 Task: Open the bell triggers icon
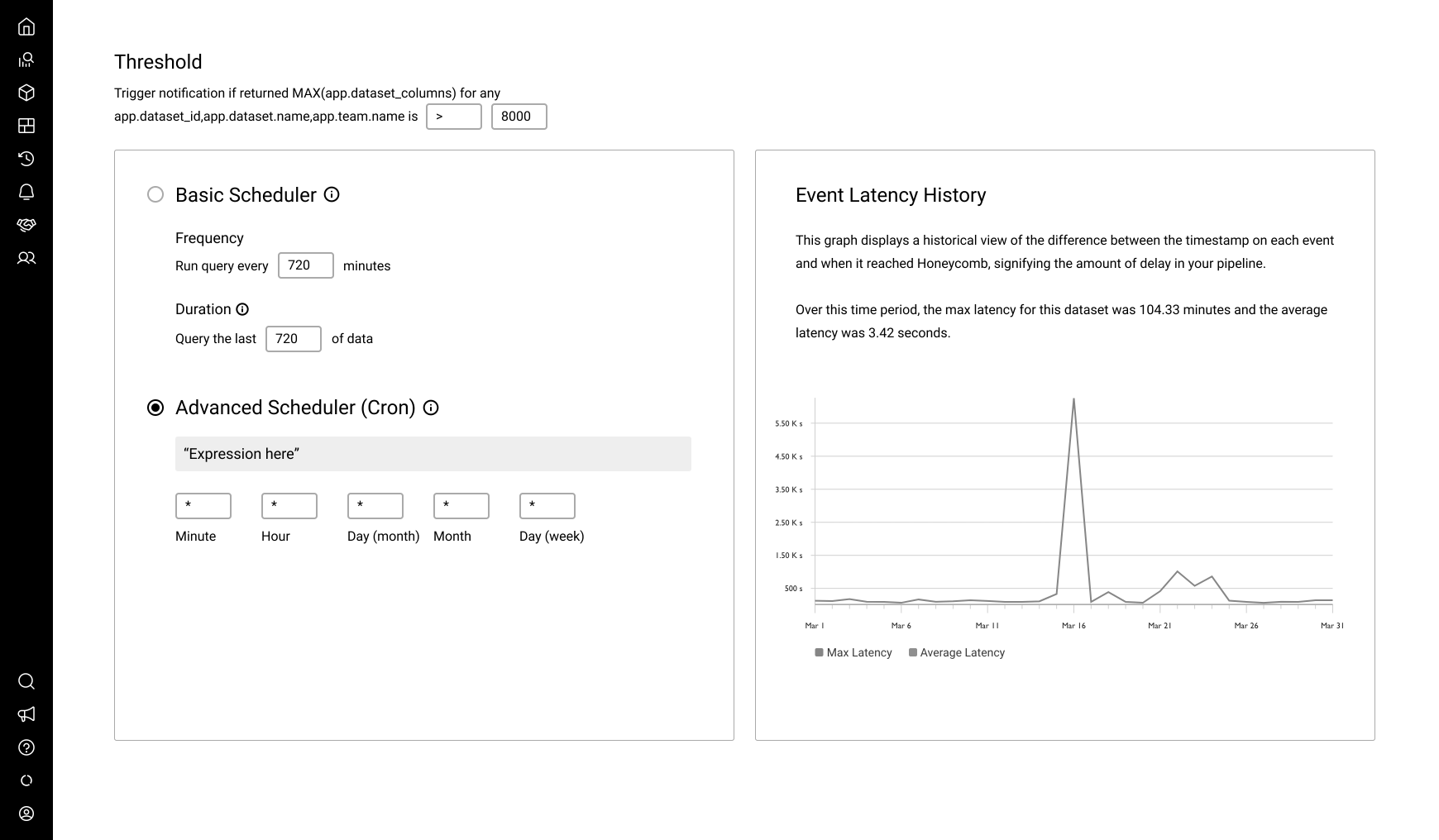pyautogui.click(x=26, y=192)
